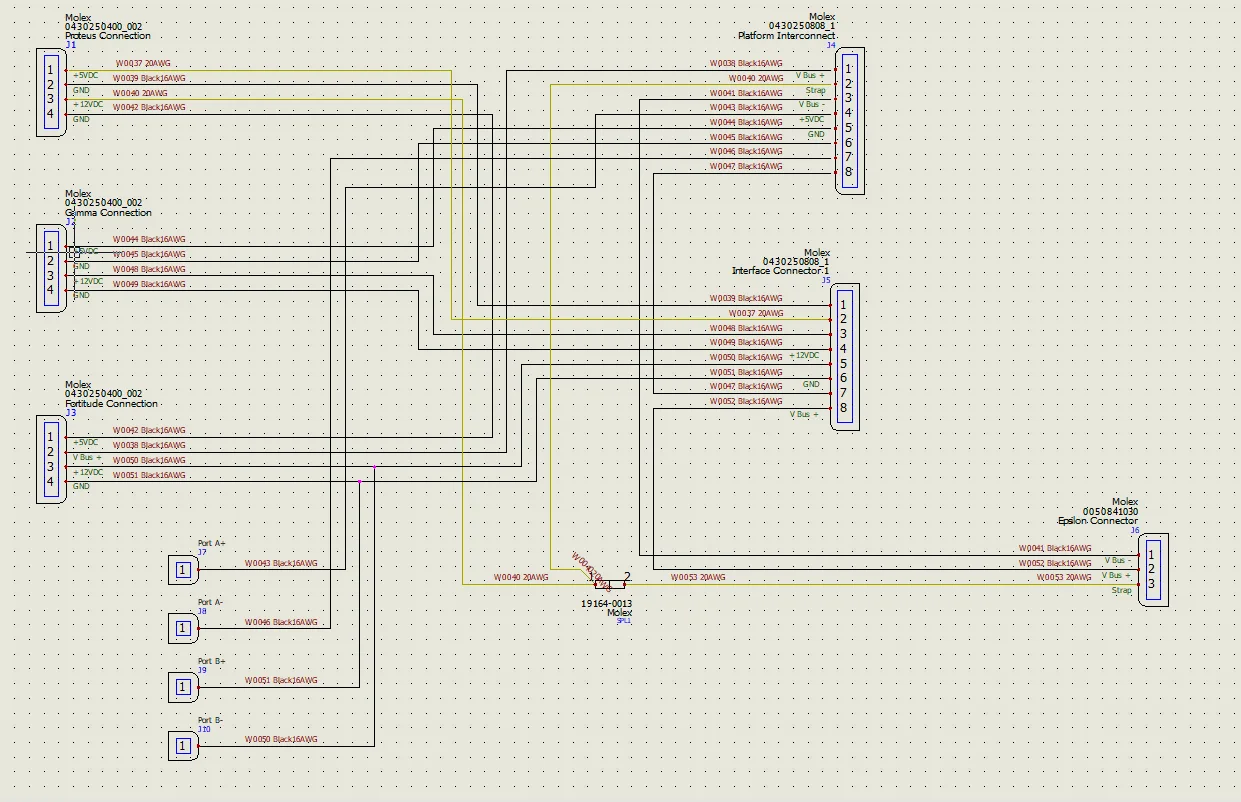The image size is (1241, 802).
Task: Select W0043 Black16AWG label at Port A+
Action: 281,564
